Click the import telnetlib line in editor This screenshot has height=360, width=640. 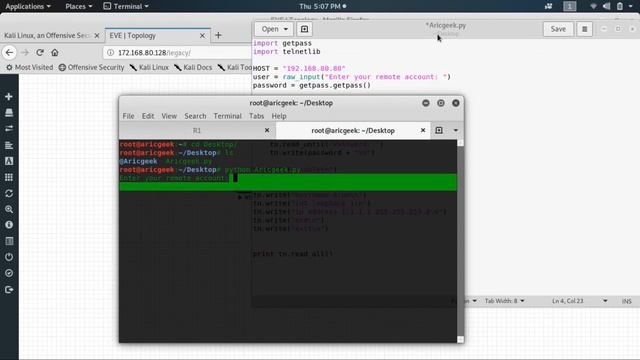tap(287, 51)
